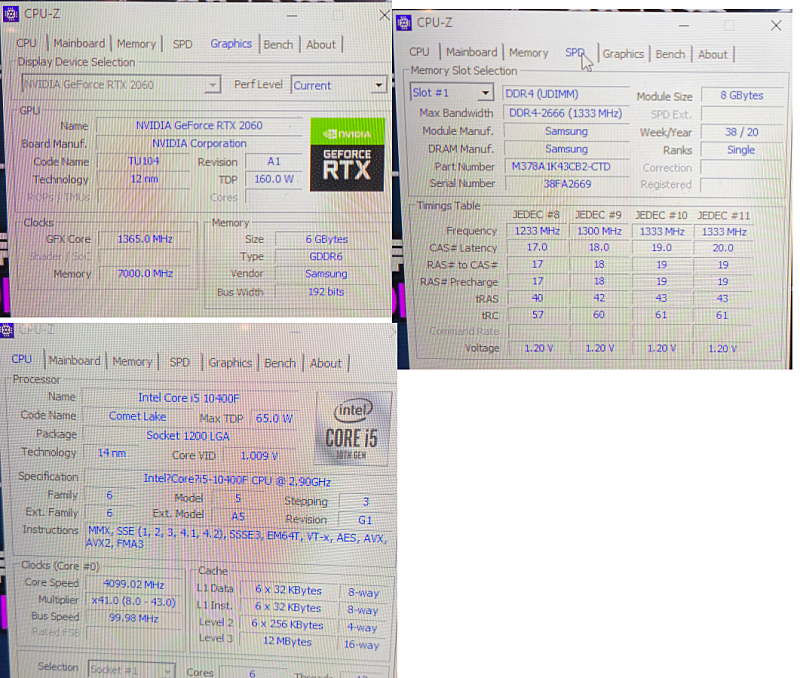Viewport: 800px width, 678px height.
Task: Select the SPD tab in the right window
Action: [574, 53]
